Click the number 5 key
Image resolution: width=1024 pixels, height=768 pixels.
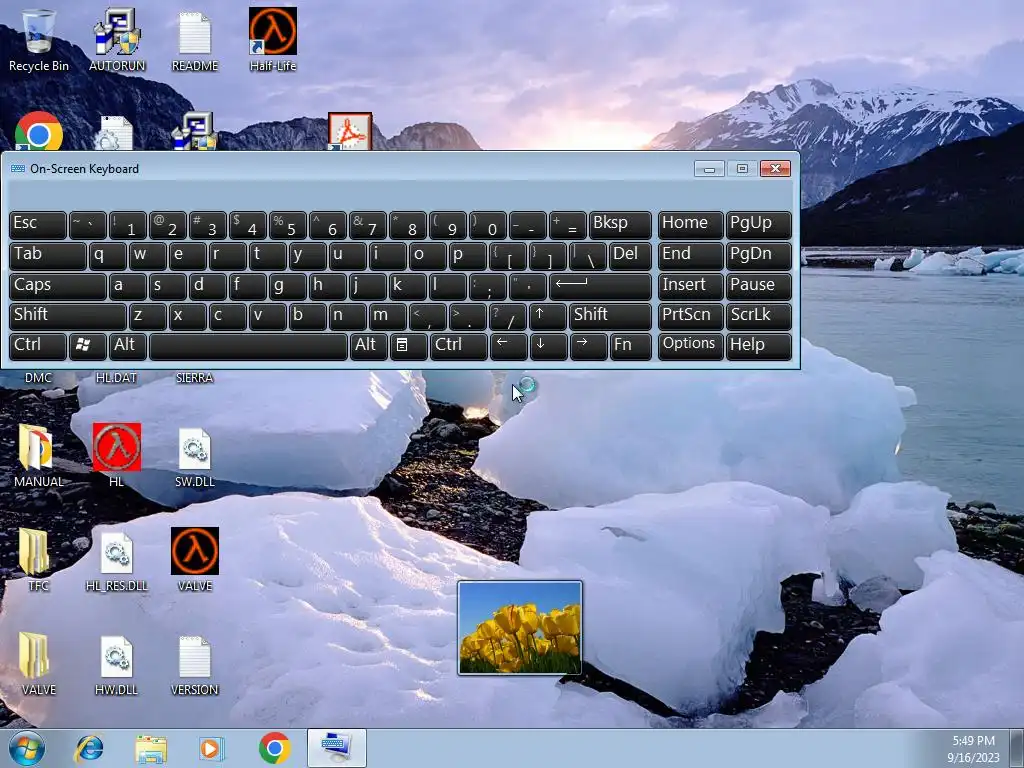pyautogui.click(x=287, y=225)
